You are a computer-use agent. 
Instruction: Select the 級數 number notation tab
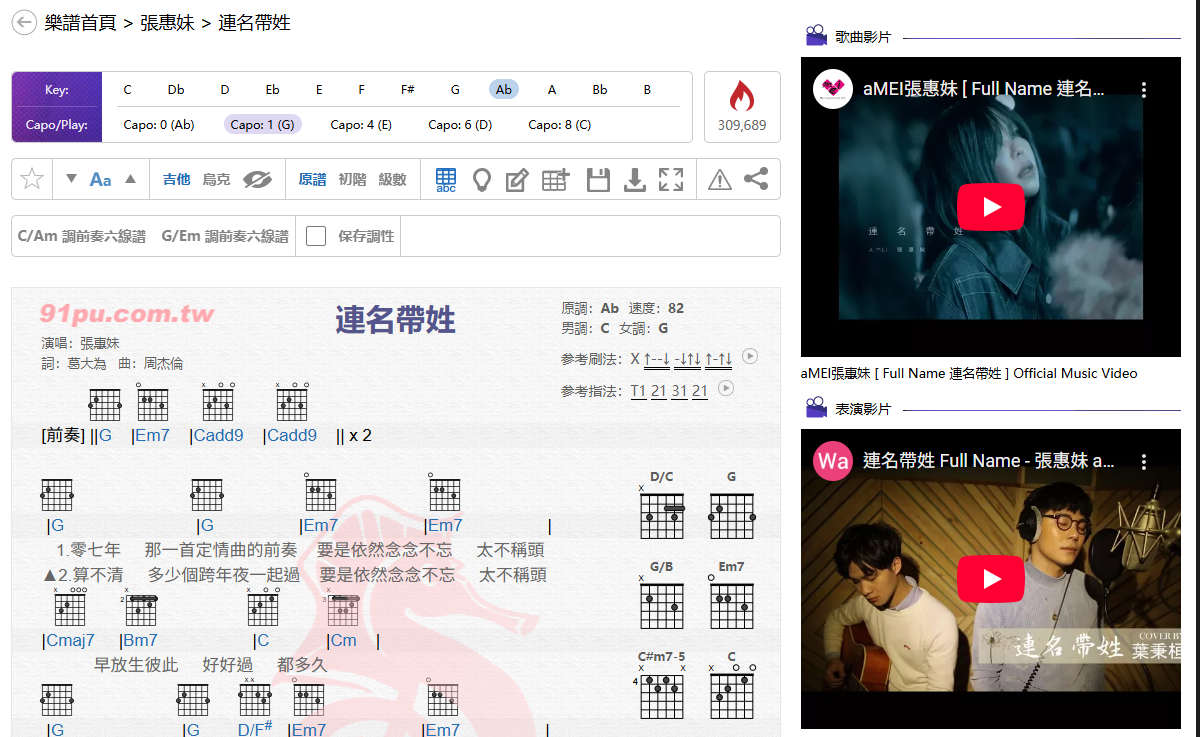[392, 180]
